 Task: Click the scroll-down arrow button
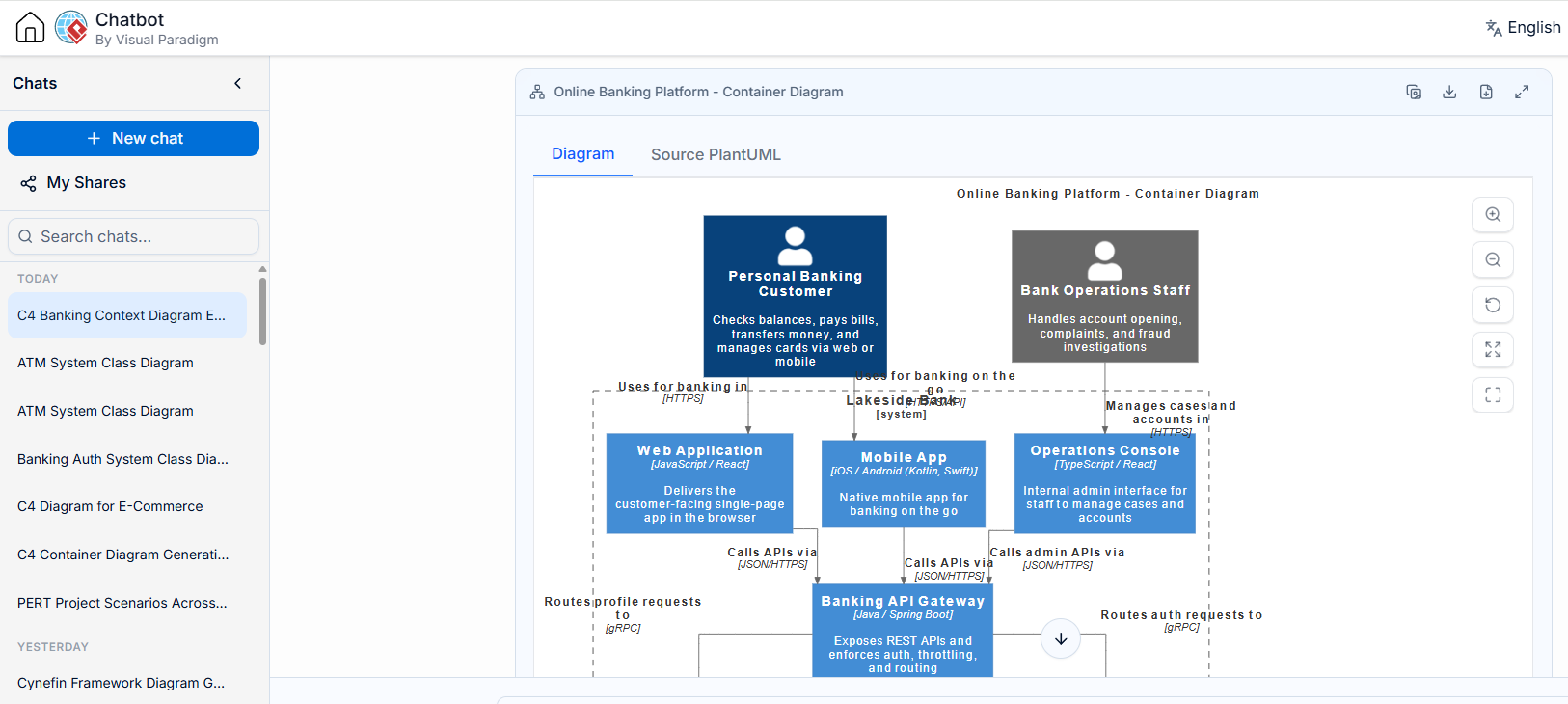1061,638
